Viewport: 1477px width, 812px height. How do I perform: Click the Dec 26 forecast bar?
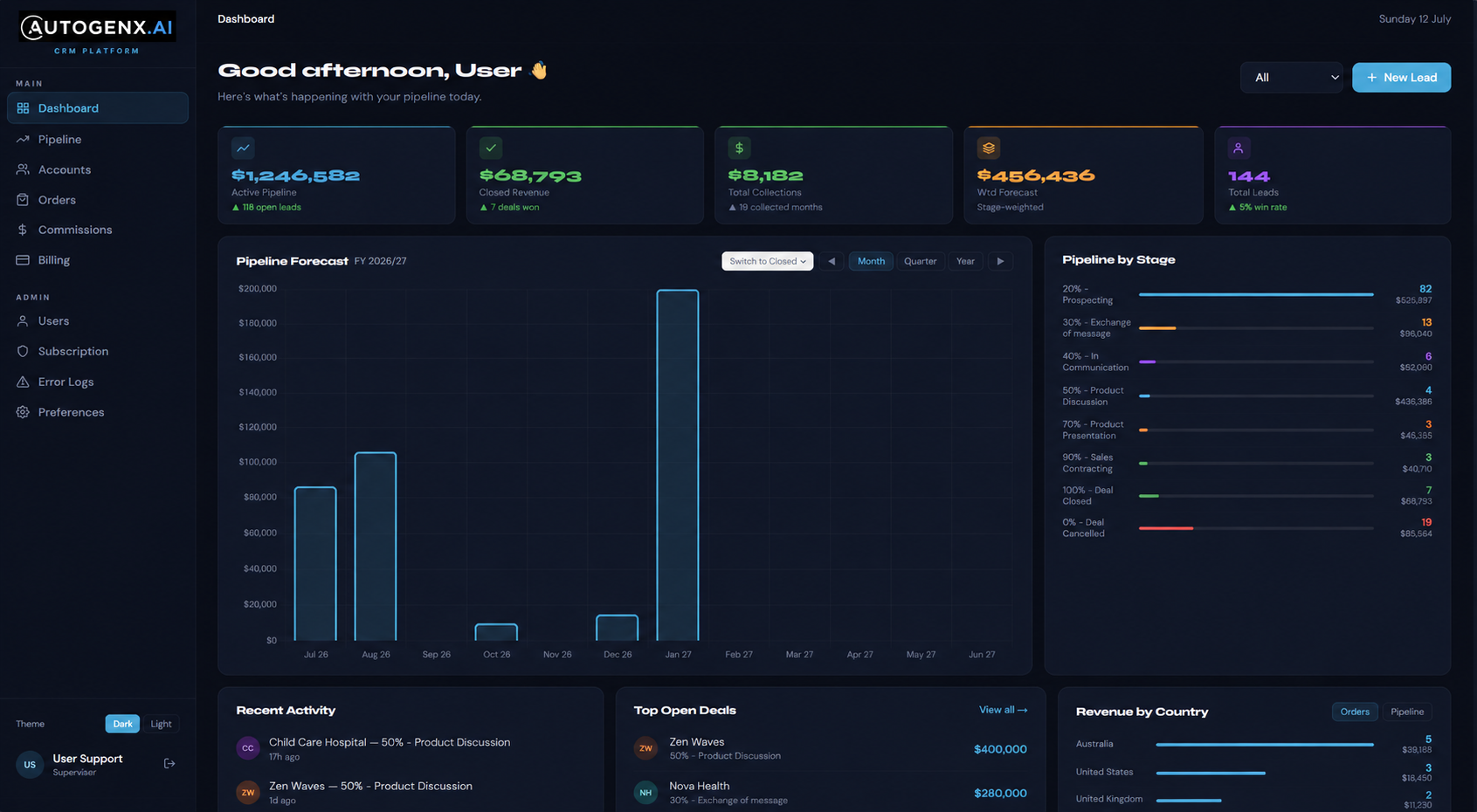(618, 628)
